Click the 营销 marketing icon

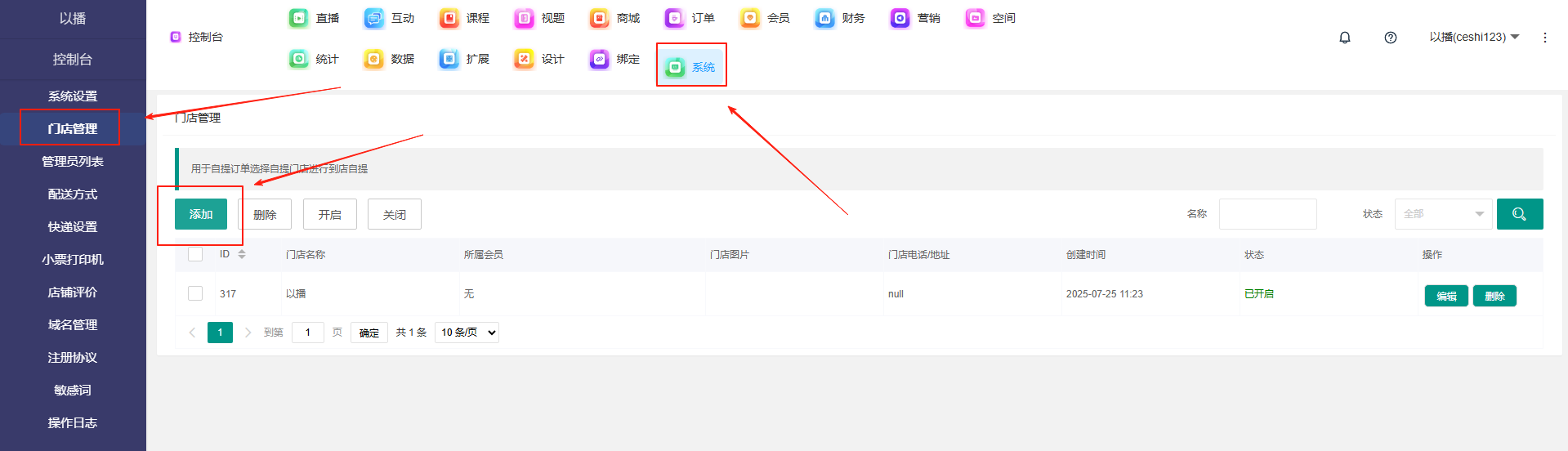pyautogui.click(x=900, y=18)
